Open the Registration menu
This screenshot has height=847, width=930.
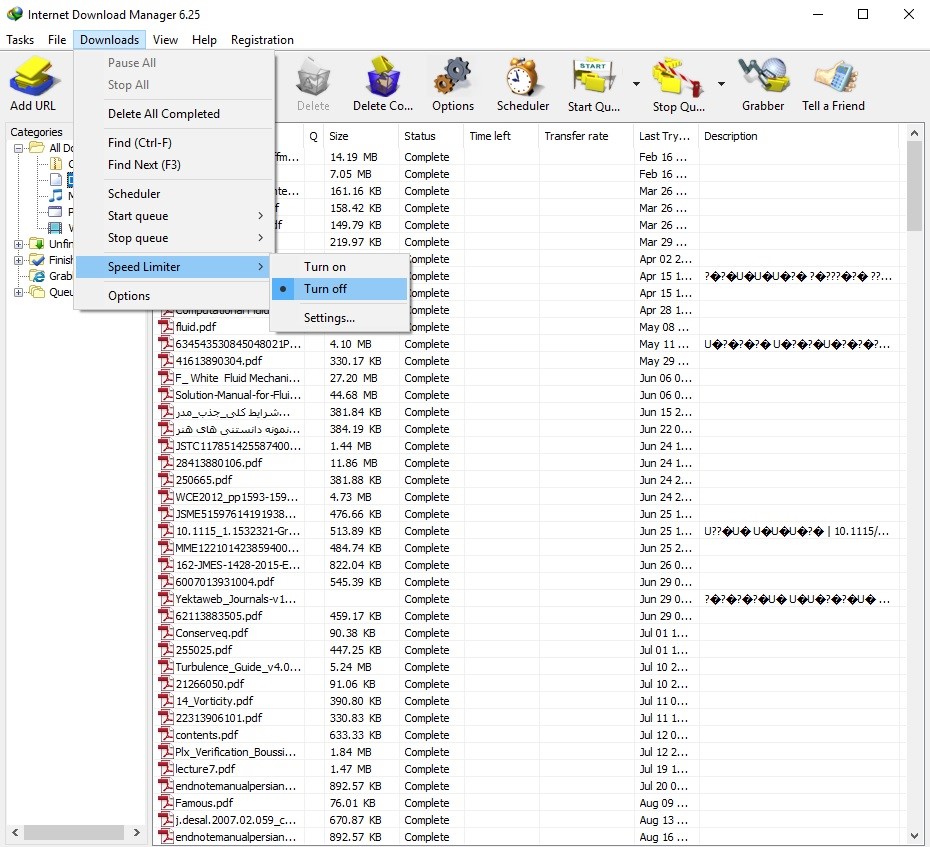point(262,40)
